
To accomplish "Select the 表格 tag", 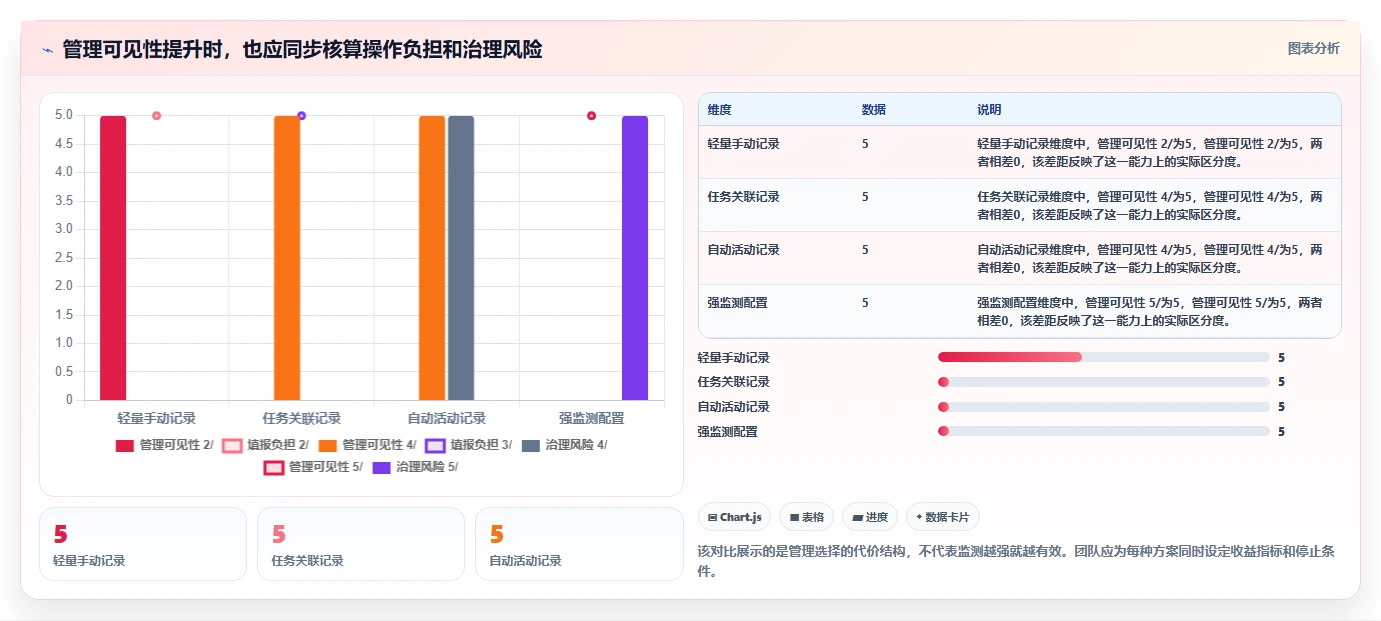I will pyautogui.click(x=806, y=517).
